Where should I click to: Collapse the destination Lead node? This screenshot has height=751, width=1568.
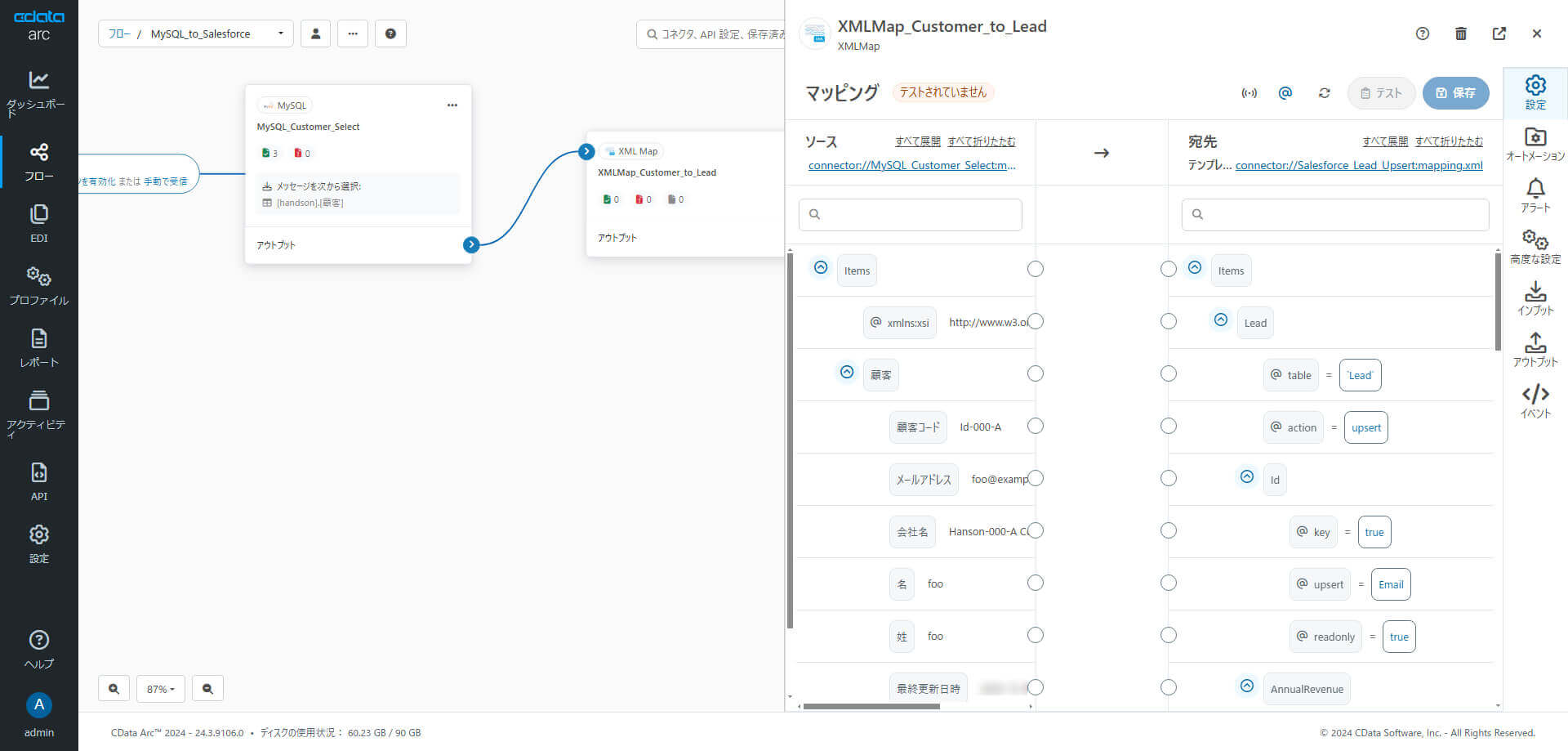pyautogui.click(x=1221, y=320)
